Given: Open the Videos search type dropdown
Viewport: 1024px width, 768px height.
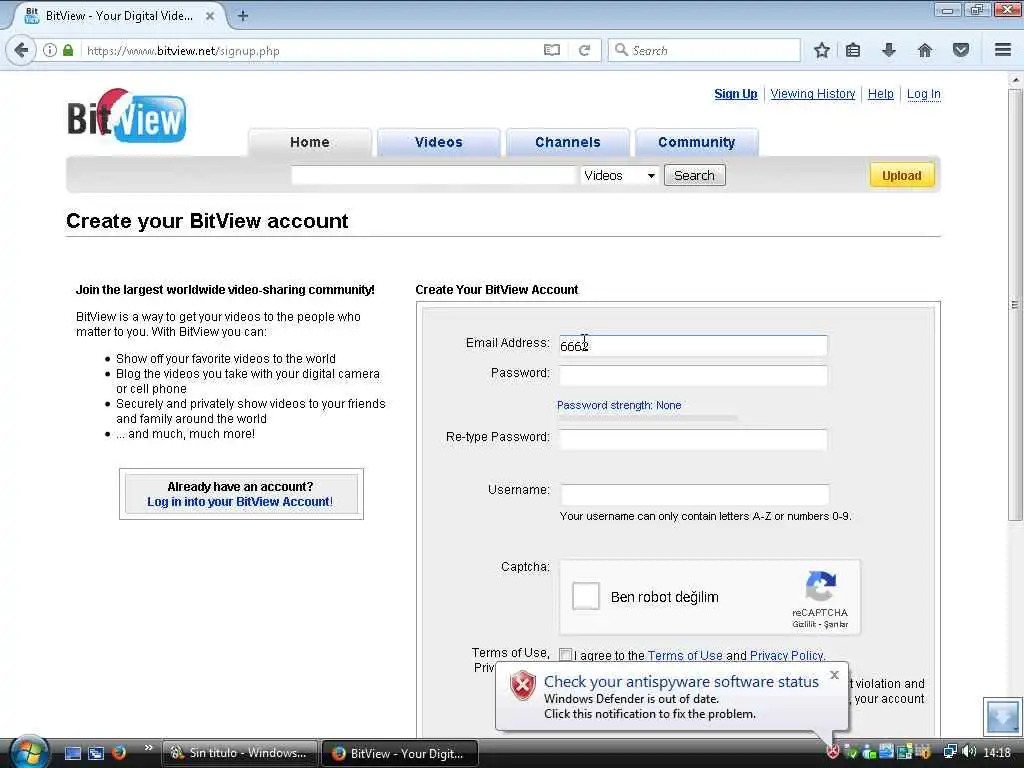Looking at the screenshot, I should click(618, 175).
